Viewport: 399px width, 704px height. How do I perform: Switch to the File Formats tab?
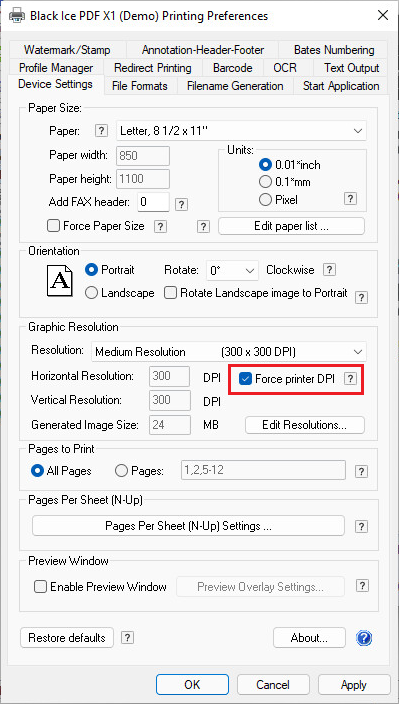(x=140, y=86)
